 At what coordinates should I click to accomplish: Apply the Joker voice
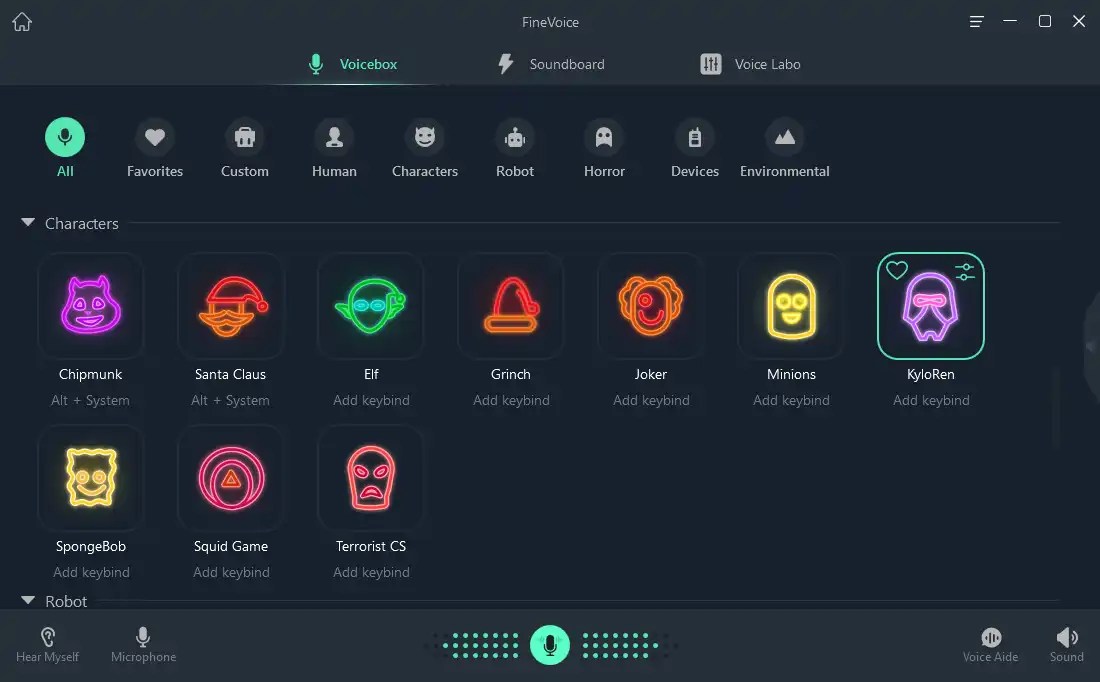click(650, 306)
